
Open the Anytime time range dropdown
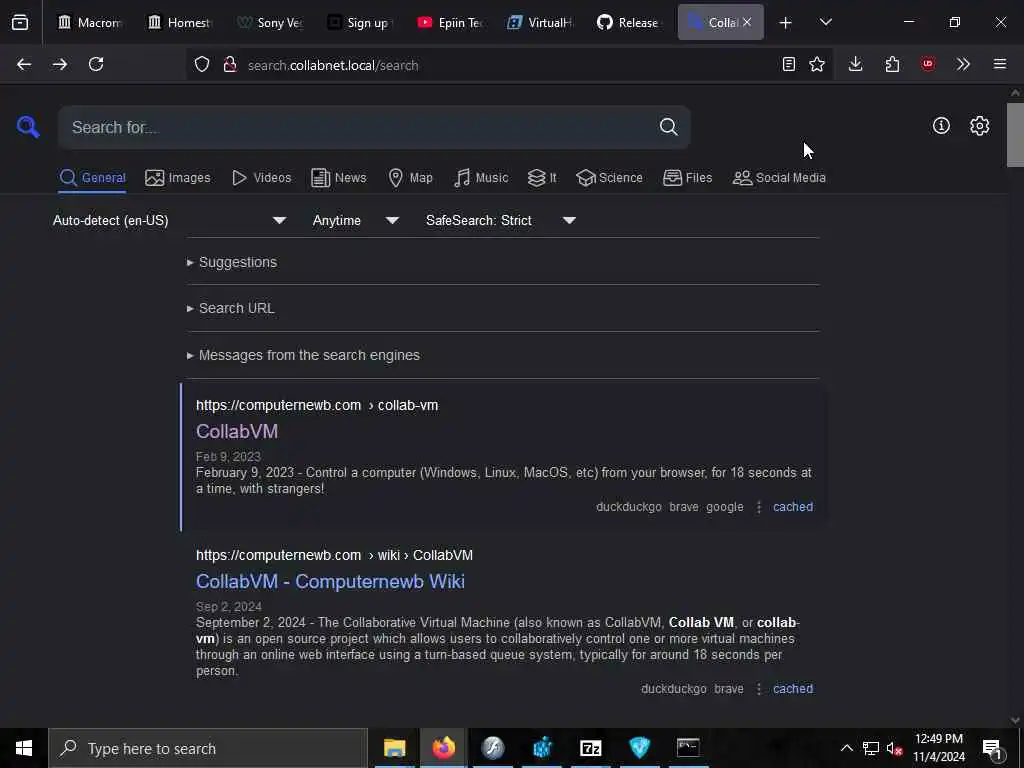(x=355, y=220)
